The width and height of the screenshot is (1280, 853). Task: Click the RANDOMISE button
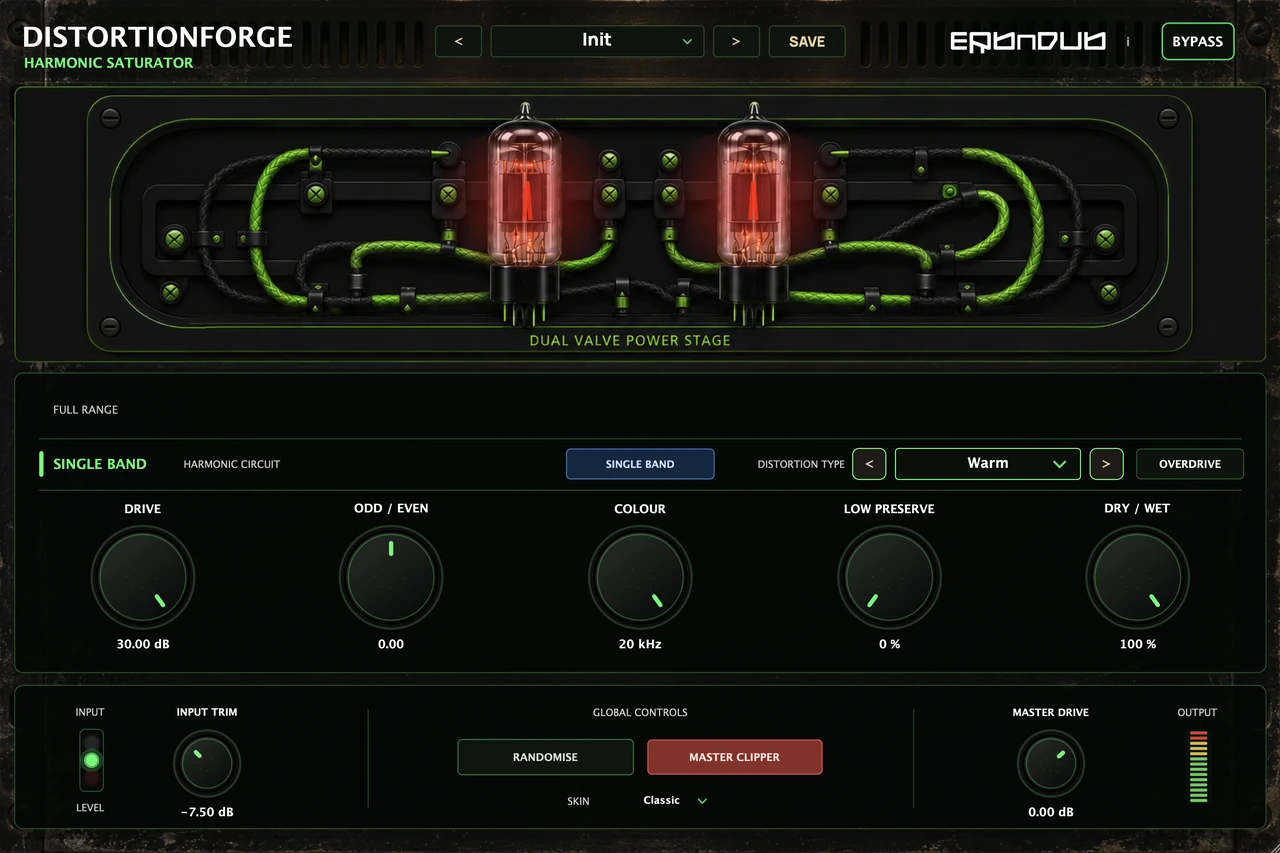pyautogui.click(x=545, y=757)
